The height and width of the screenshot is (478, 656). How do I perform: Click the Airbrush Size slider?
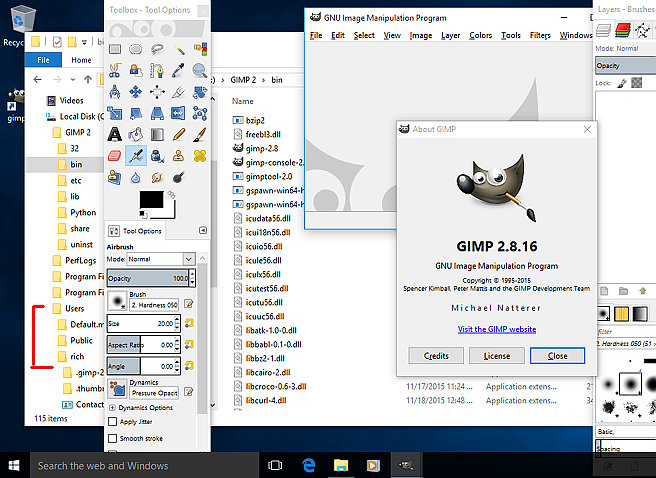[141, 323]
